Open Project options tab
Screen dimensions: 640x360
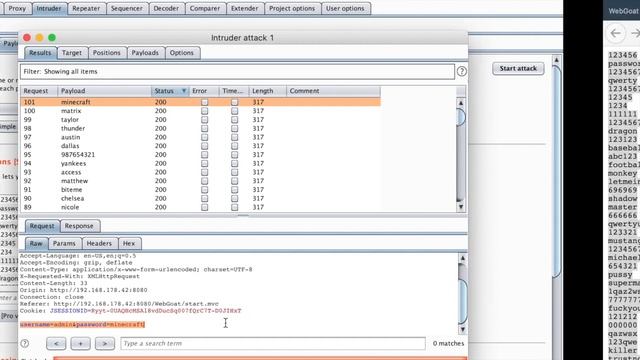tap(292, 9)
